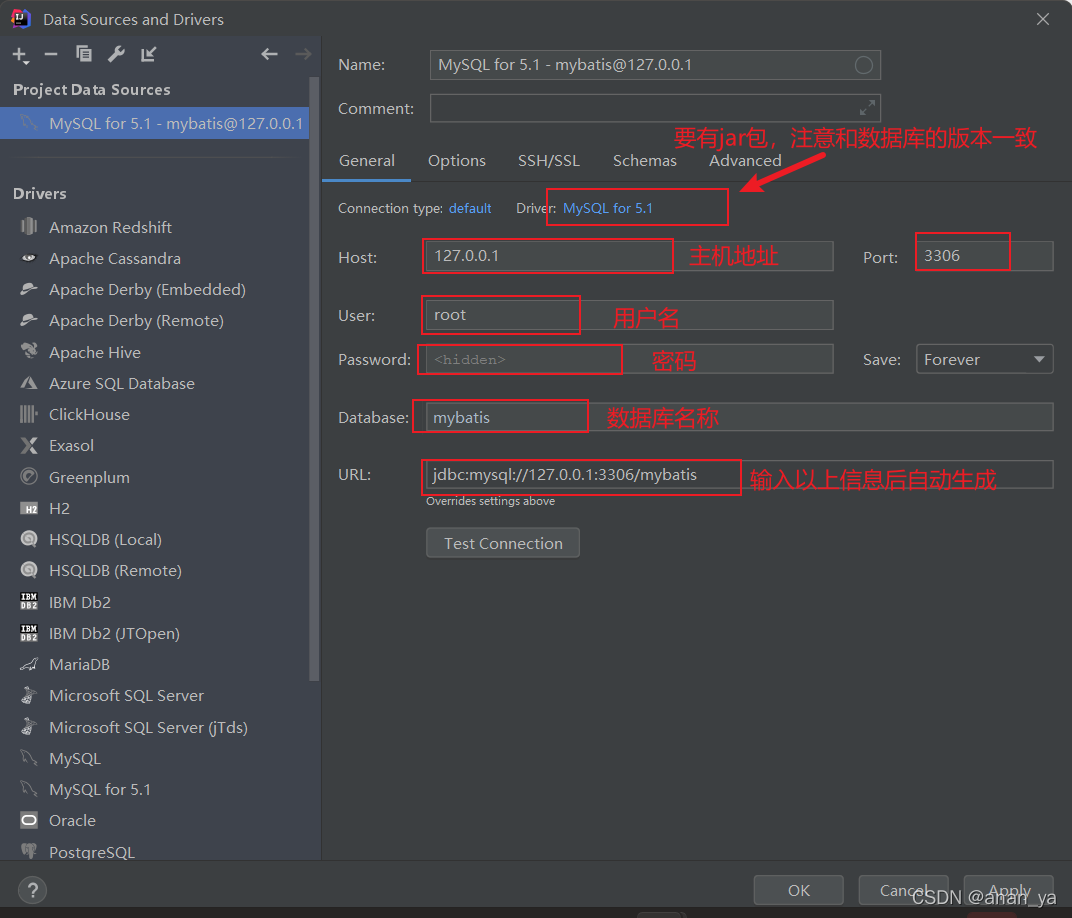The image size is (1072, 918).
Task: Remove selected data source with minus icon
Action: tap(51, 54)
